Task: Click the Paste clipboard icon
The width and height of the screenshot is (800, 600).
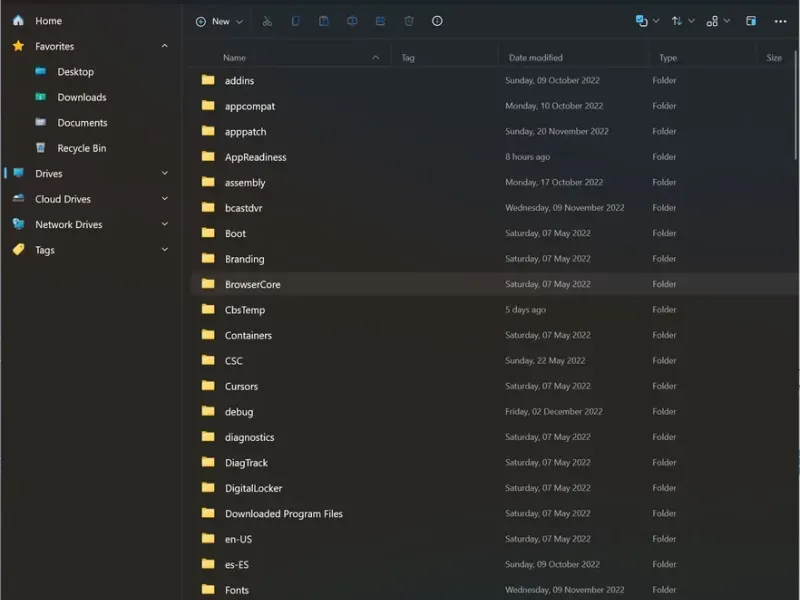Action: click(x=324, y=21)
